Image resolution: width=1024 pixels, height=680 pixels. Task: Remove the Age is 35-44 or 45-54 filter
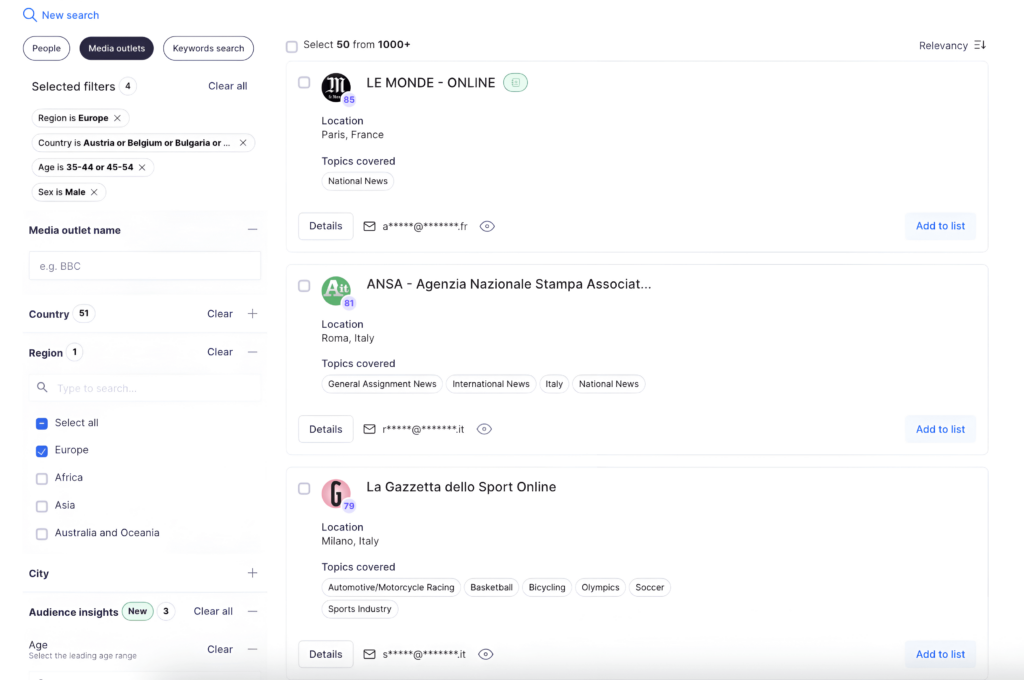pos(142,167)
